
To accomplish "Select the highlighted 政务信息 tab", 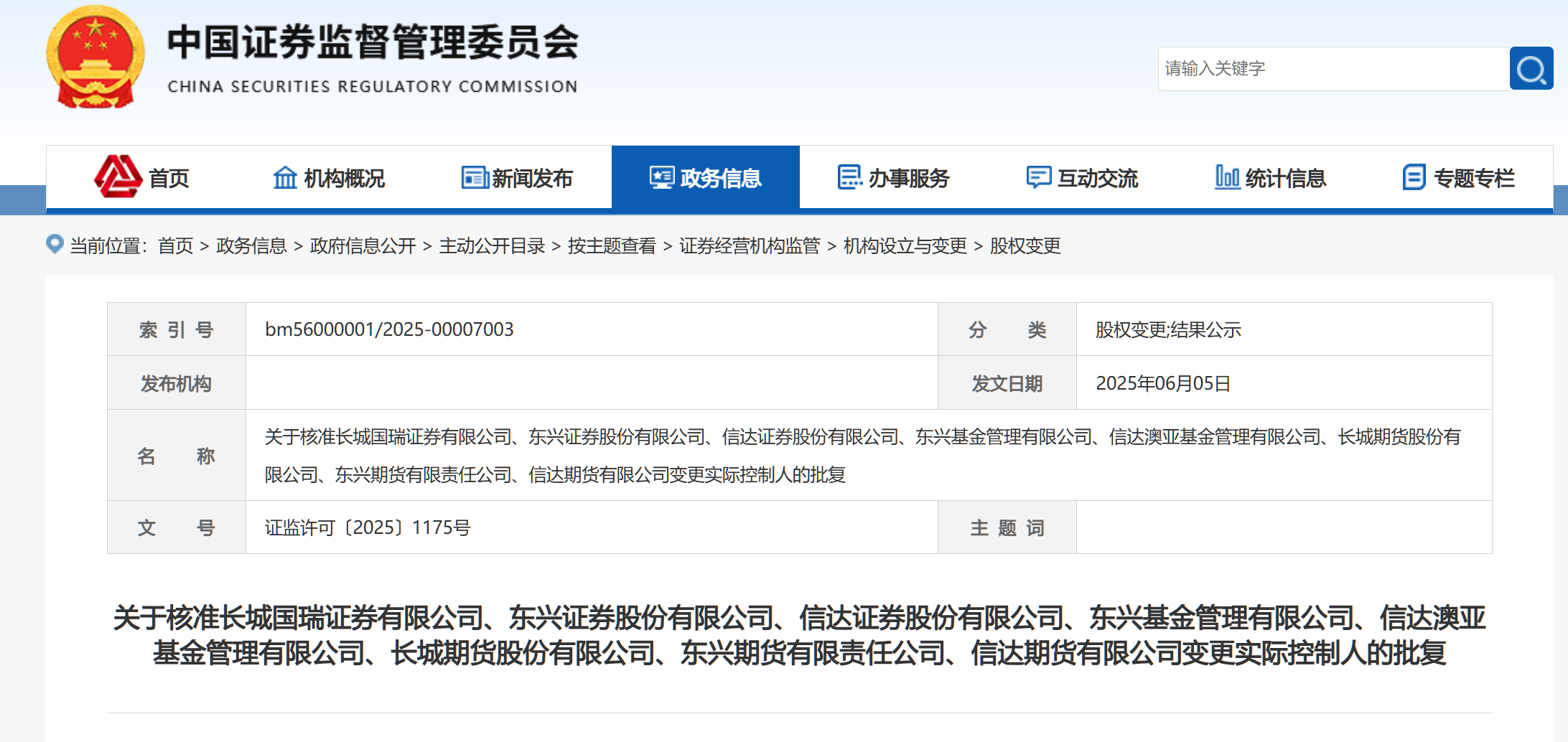I will point(706,177).
